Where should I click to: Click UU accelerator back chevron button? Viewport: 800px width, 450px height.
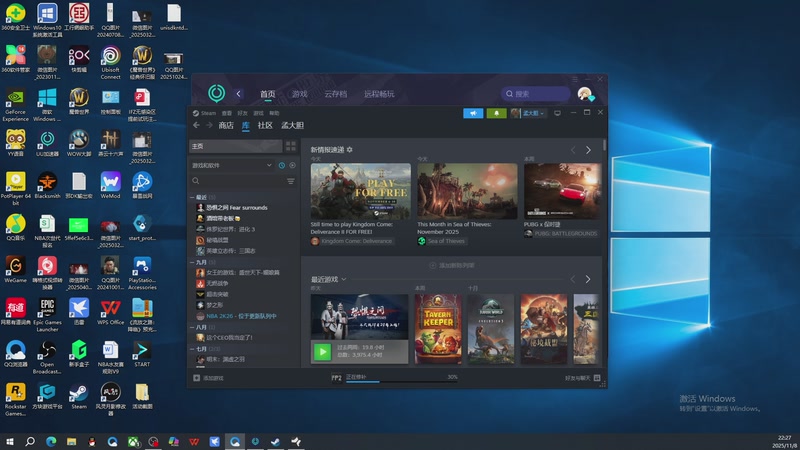(x=238, y=94)
